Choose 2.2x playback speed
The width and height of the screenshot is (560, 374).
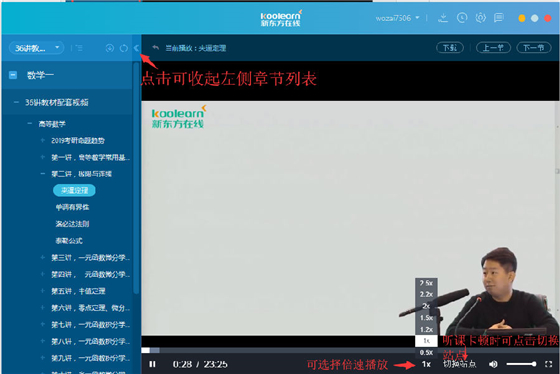pyautogui.click(x=426, y=294)
